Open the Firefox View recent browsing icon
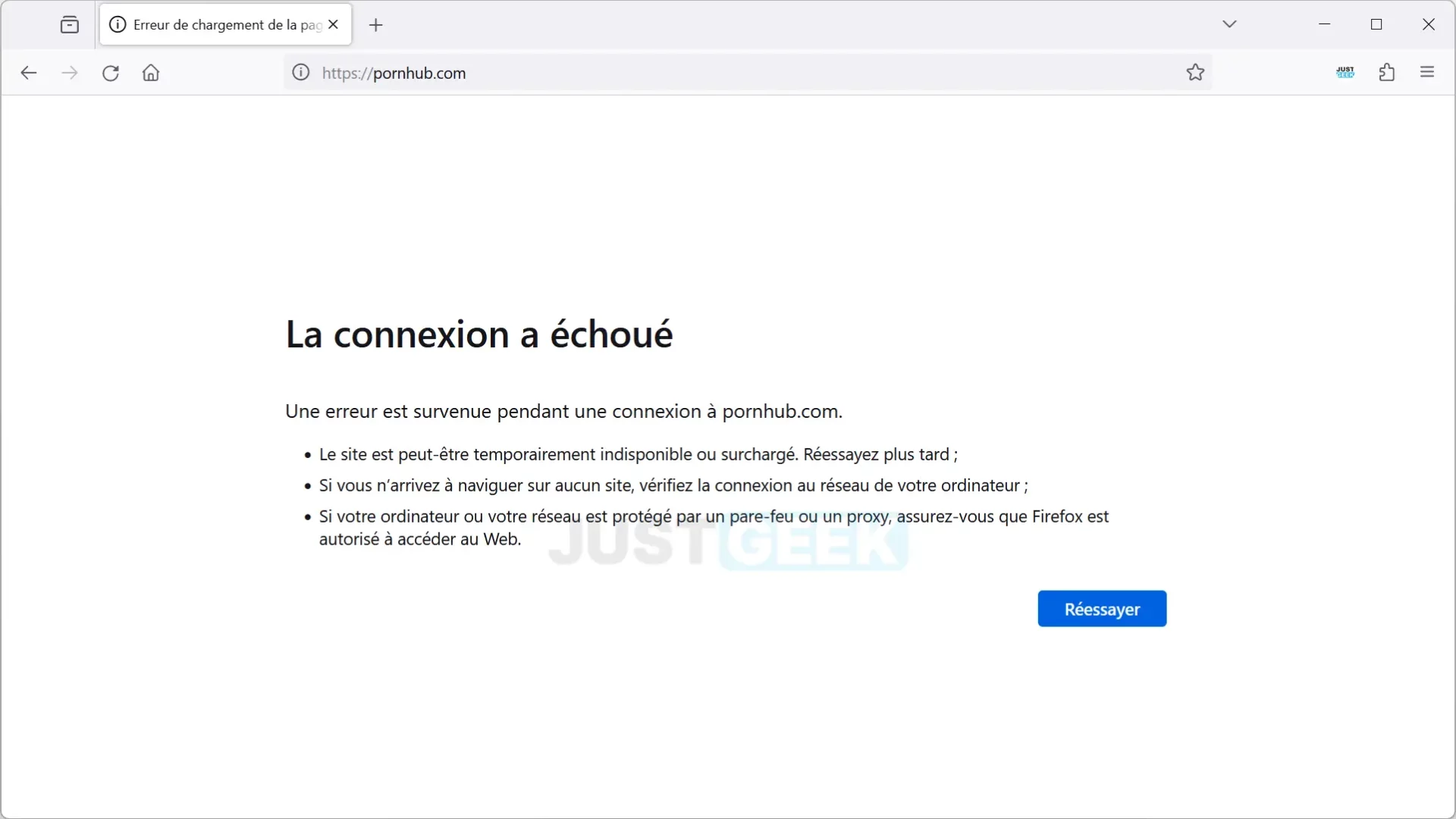This screenshot has width=1456, height=819. click(69, 25)
